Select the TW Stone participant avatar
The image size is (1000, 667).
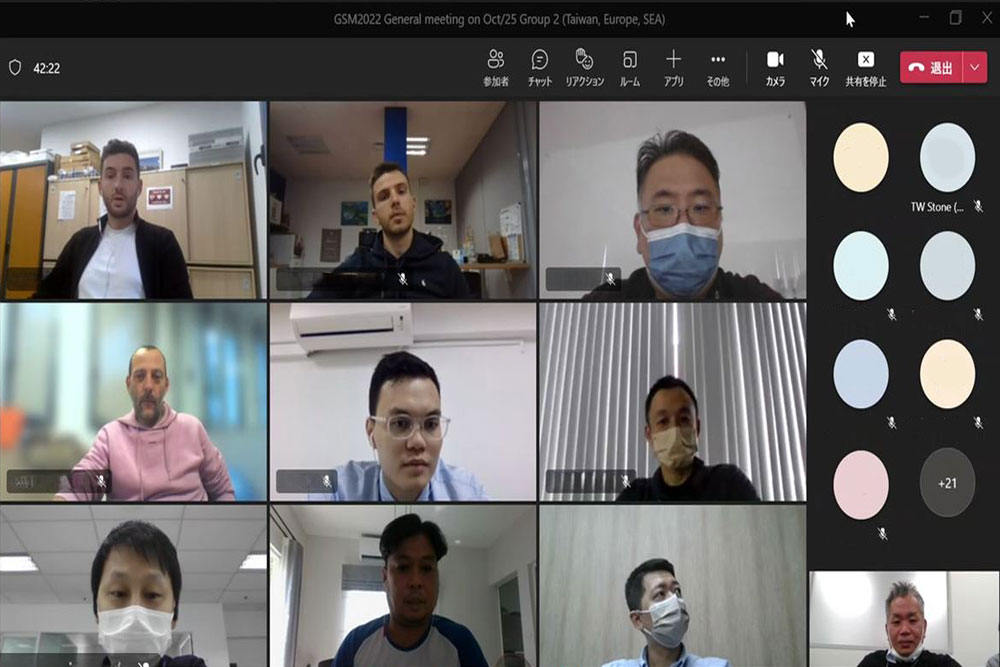pos(947,158)
